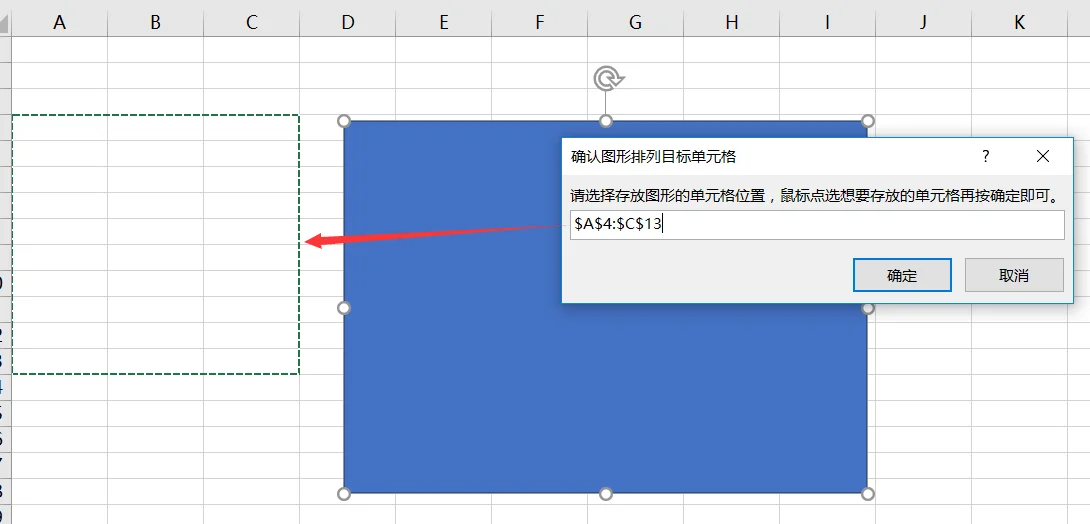Screen dimensions: 1090x524
Task: Select column F header
Action: click(539, 22)
